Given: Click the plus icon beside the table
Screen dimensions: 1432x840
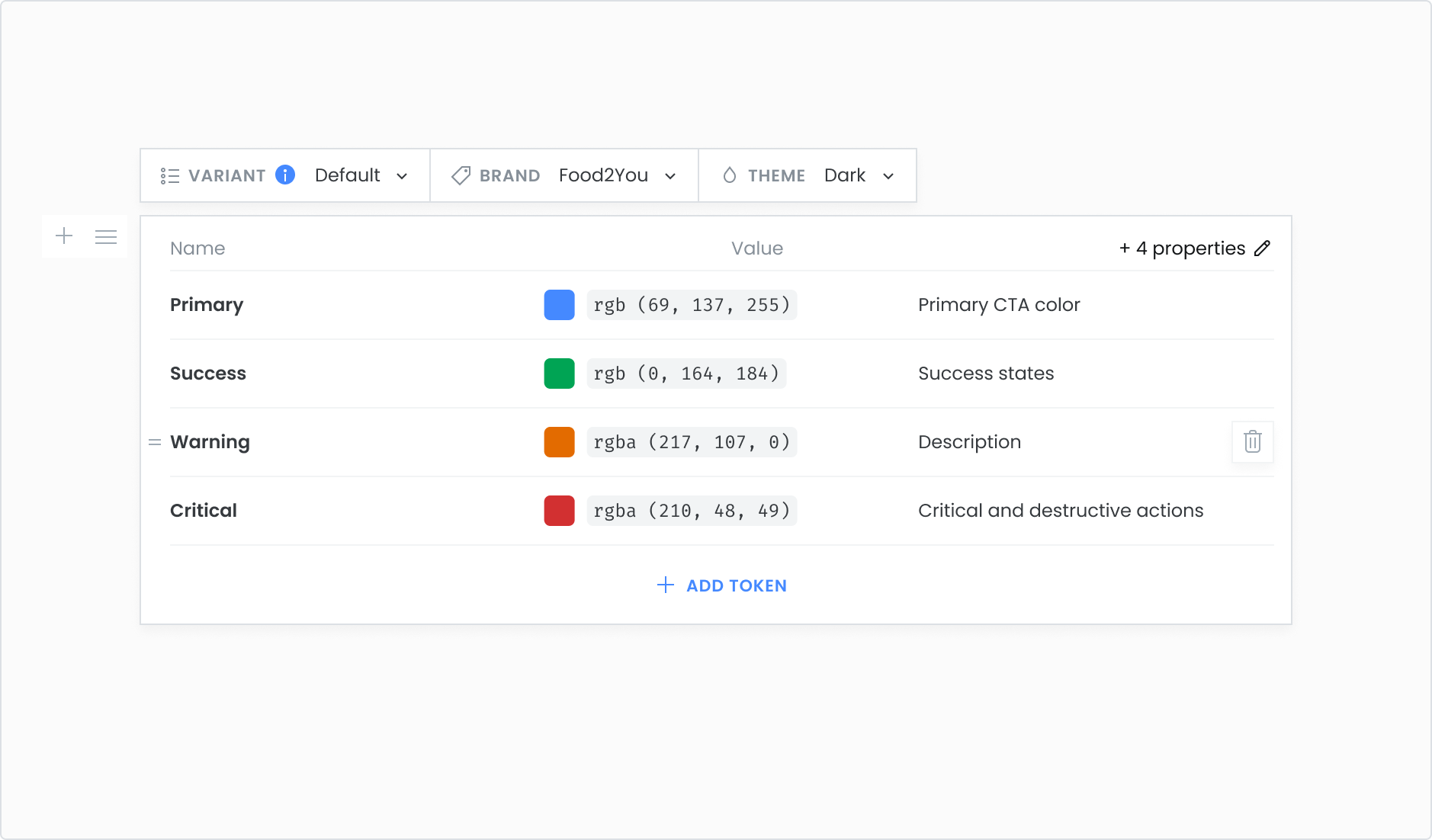Looking at the screenshot, I should (x=64, y=236).
